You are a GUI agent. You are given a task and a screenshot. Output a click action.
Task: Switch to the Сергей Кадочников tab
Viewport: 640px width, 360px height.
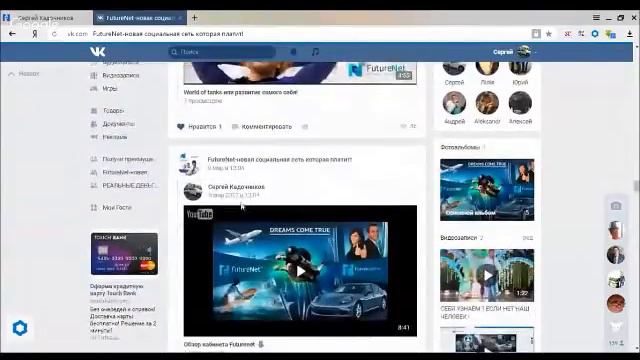pyautogui.click(x=46, y=18)
